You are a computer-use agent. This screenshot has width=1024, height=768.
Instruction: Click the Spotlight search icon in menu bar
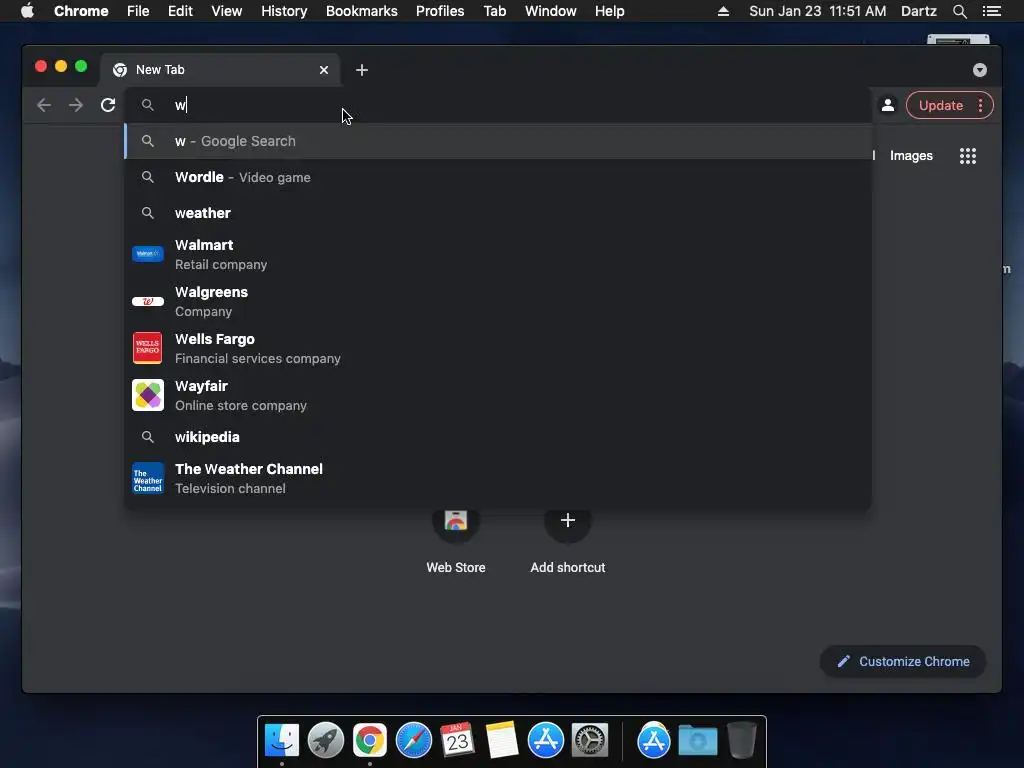click(x=959, y=11)
